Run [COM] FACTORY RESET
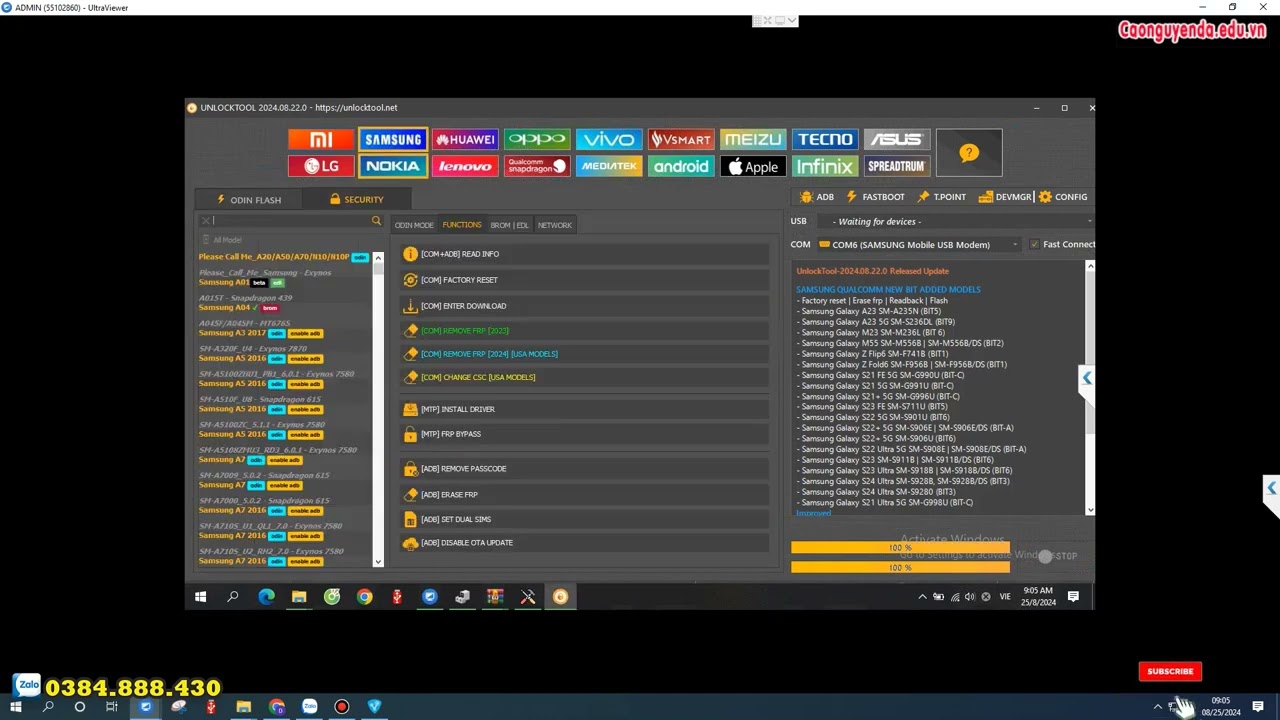The width and height of the screenshot is (1280, 720). point(585,280)
